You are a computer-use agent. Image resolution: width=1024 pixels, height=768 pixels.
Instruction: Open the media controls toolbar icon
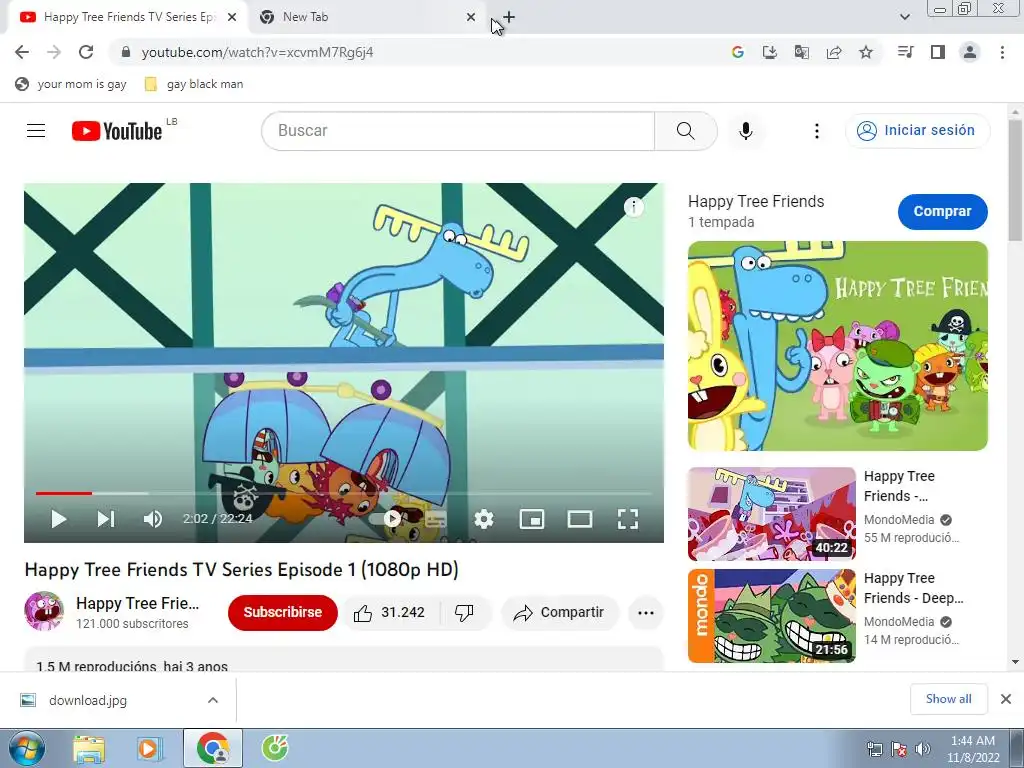[x=905, y=52]
